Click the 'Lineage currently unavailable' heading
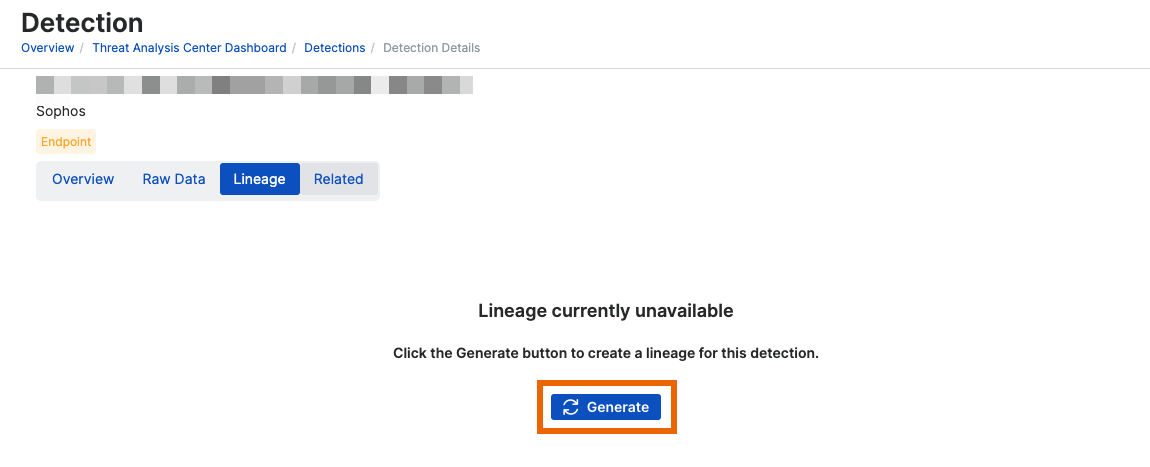The width and height of the screenshot is (1150, 467). 606,311
